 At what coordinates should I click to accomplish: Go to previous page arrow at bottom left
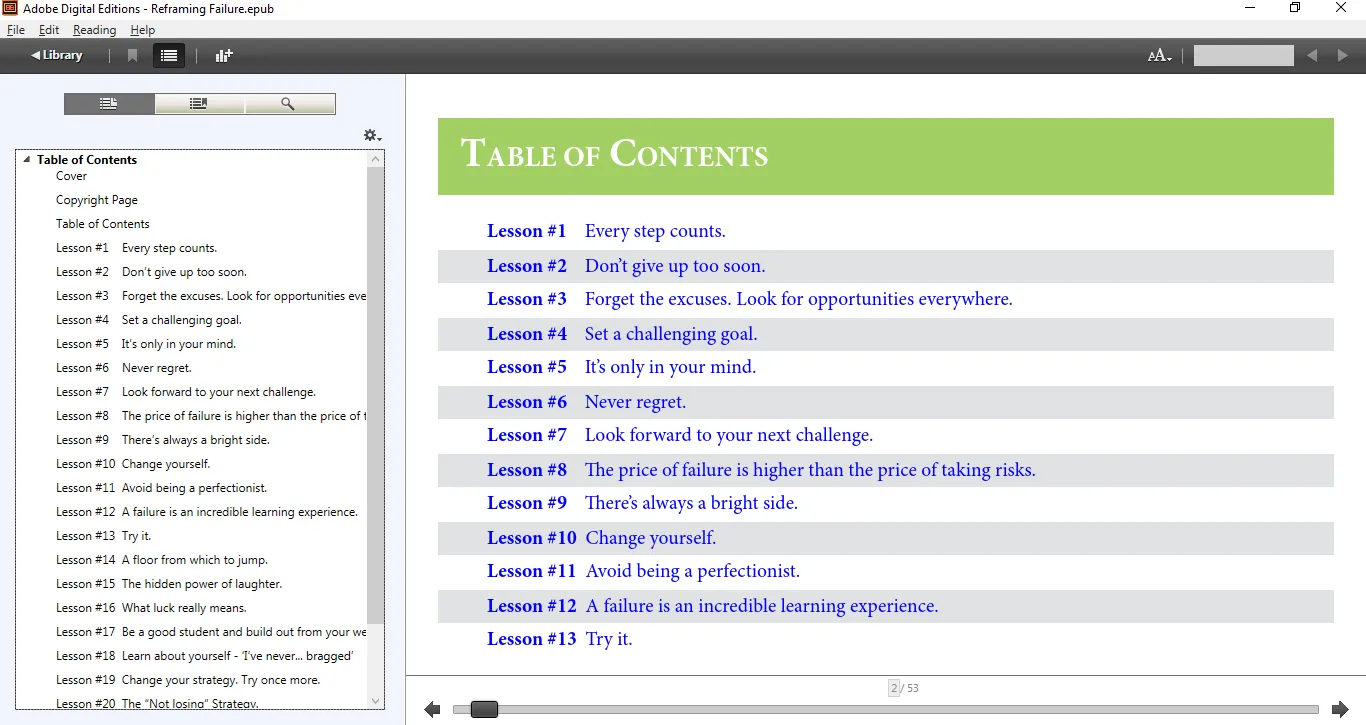(432, 709)
